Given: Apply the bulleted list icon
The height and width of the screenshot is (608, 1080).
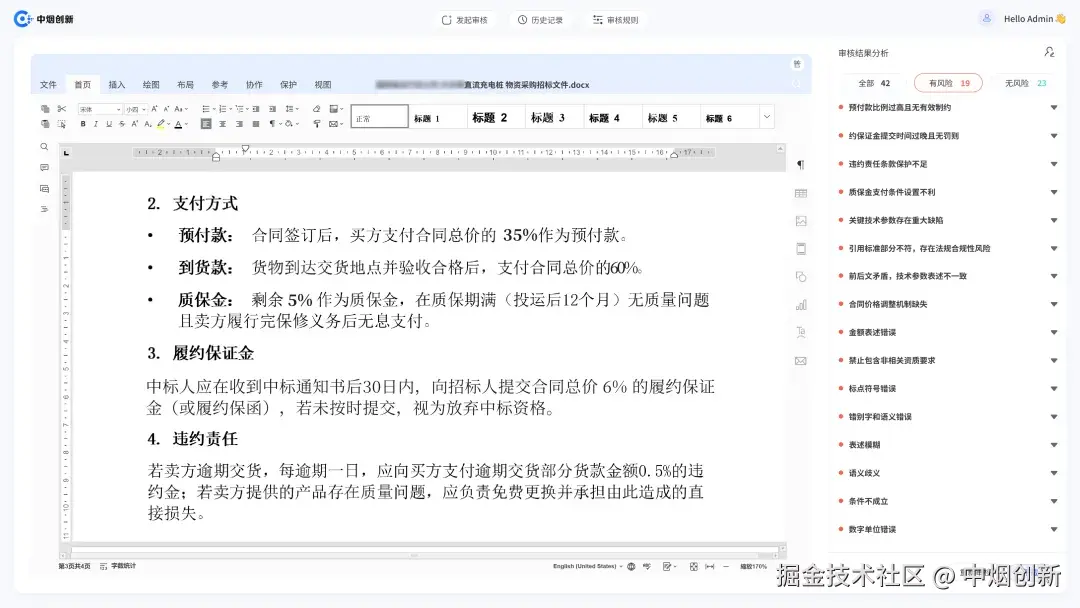Looking at the screenshot, I should pos(207,108).
